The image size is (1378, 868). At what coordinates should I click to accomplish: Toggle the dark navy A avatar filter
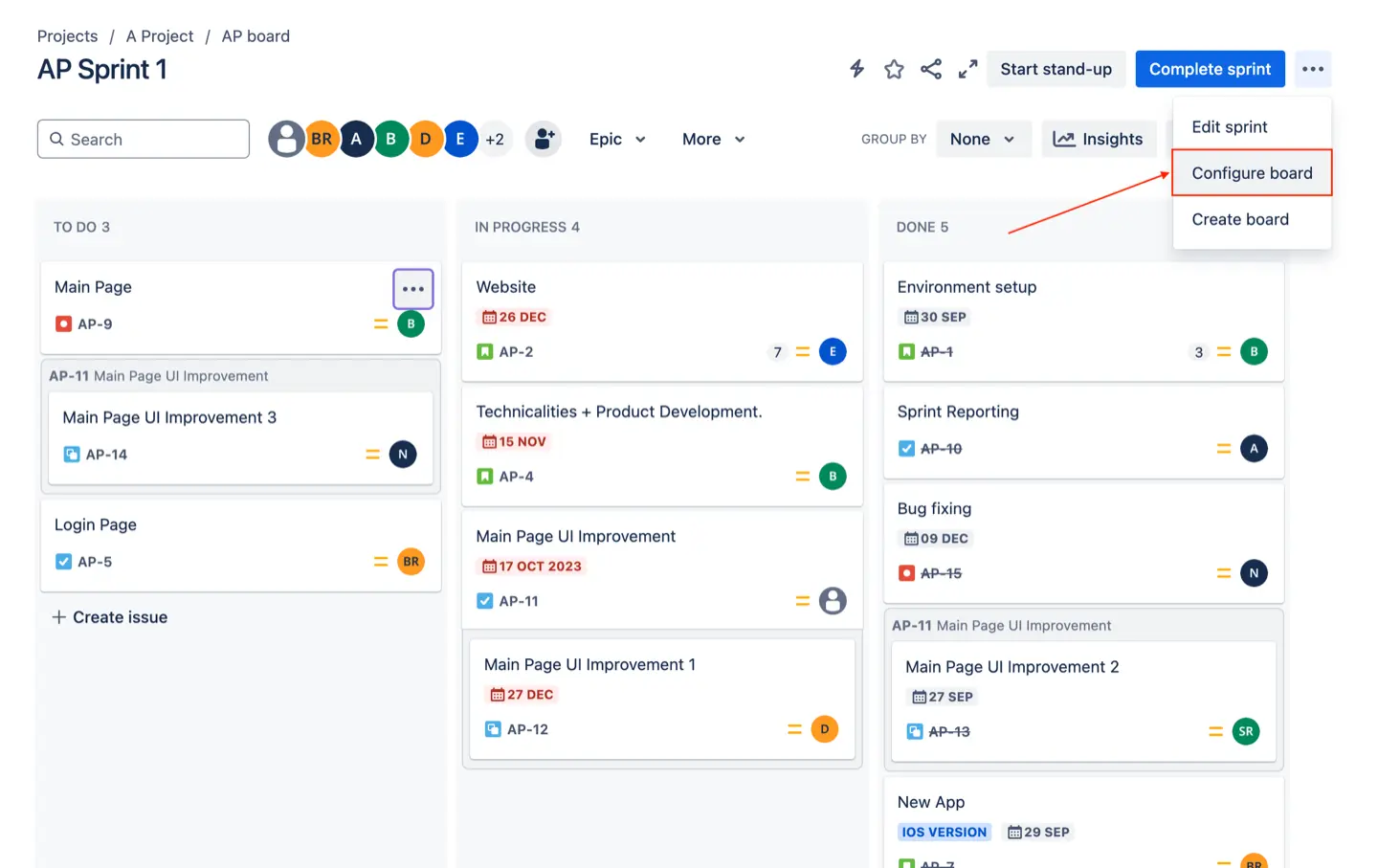click(356, 139)
